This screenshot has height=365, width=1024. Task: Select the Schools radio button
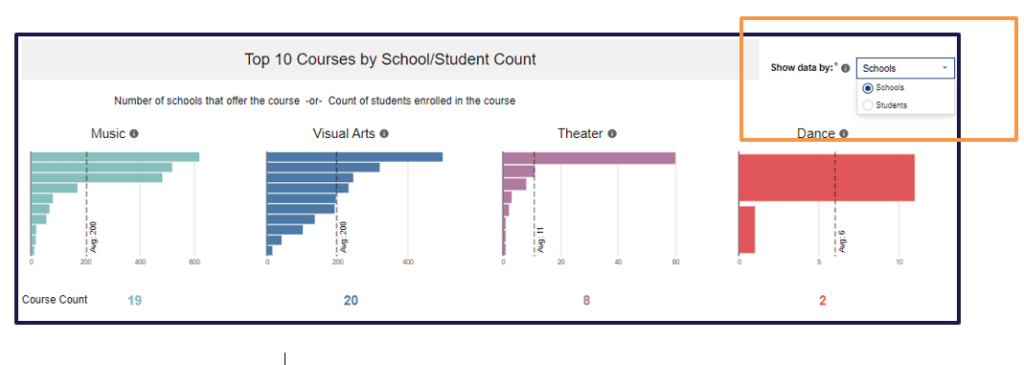coord(868,88)
